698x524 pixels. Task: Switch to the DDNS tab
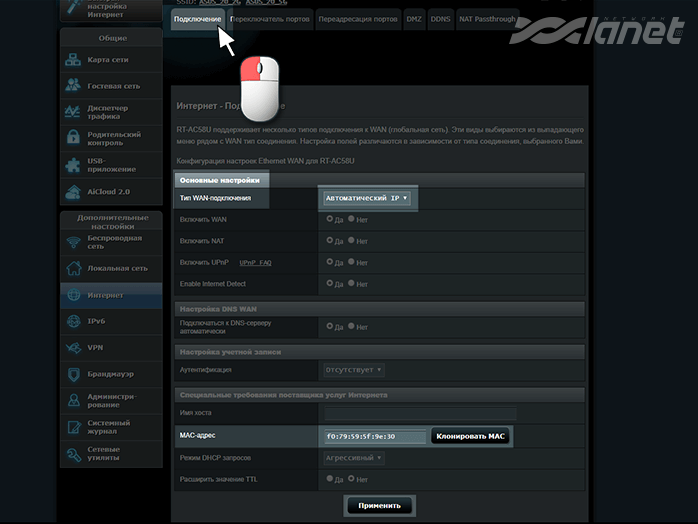coord(440,19)
